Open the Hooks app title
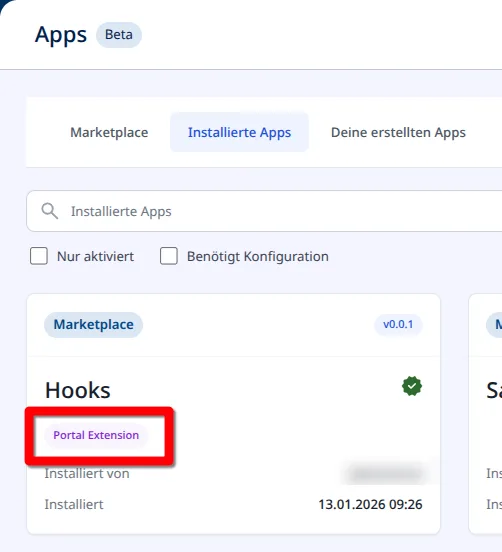The width and height of the screenshot is (502, 552). click(x=78, y=390)
